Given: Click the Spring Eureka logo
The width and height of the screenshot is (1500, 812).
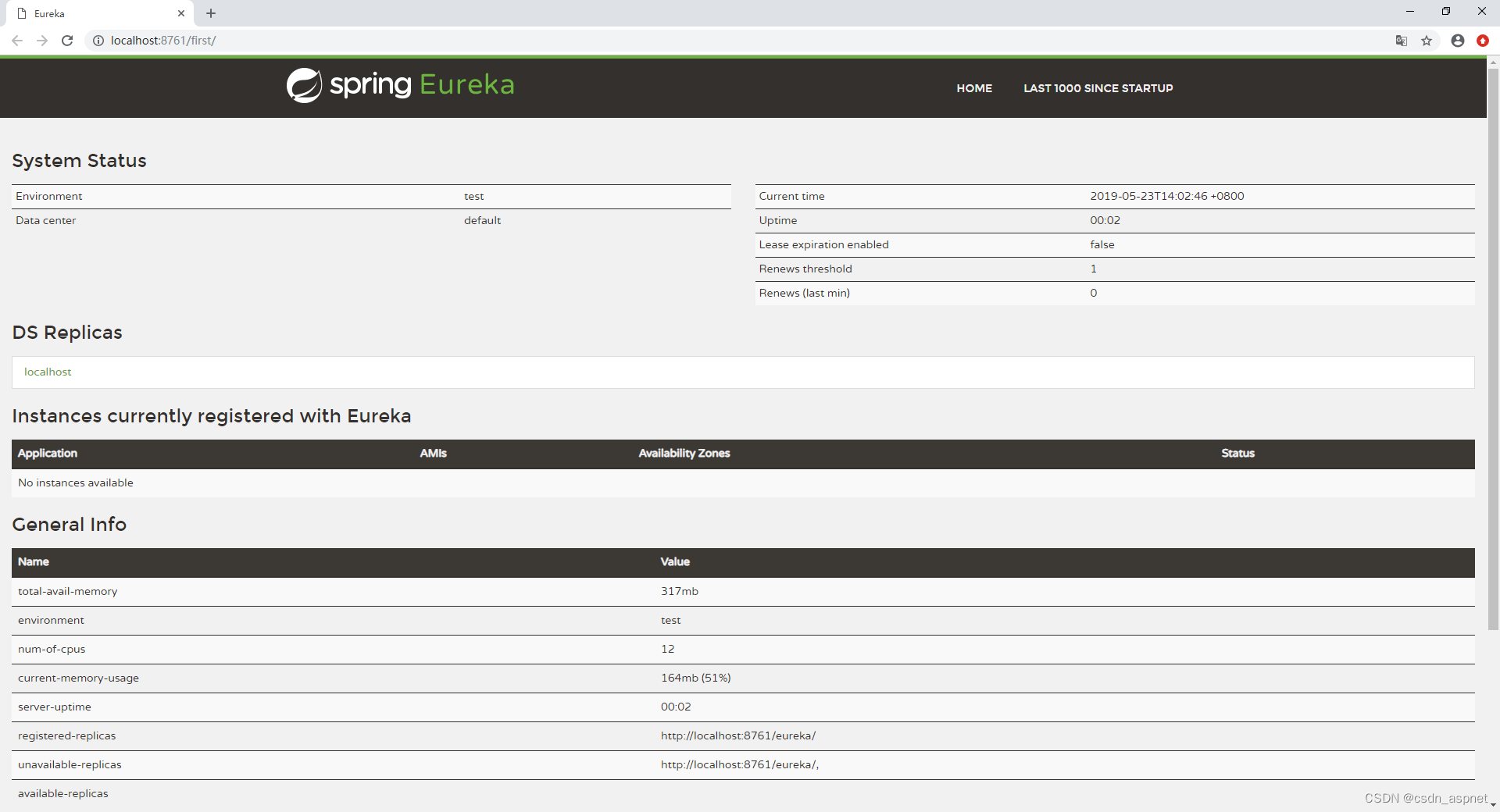Looking at the screenshot, I should coord(400,85).
